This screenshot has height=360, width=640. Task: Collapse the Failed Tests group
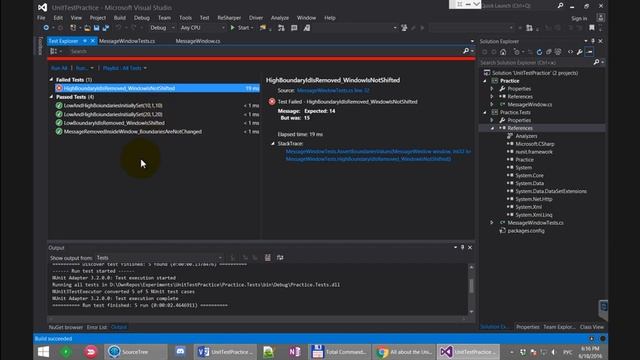coord(51,80)
